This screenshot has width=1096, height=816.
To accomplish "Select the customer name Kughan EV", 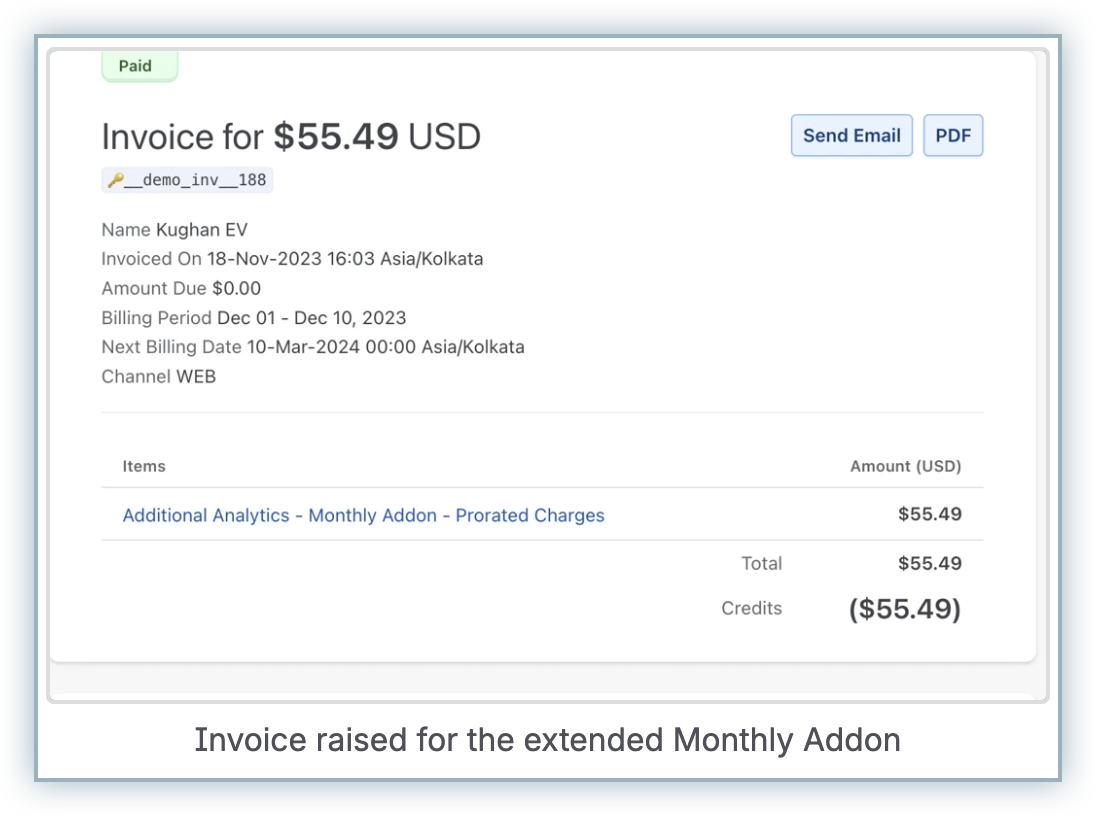I will coord(201,230).
